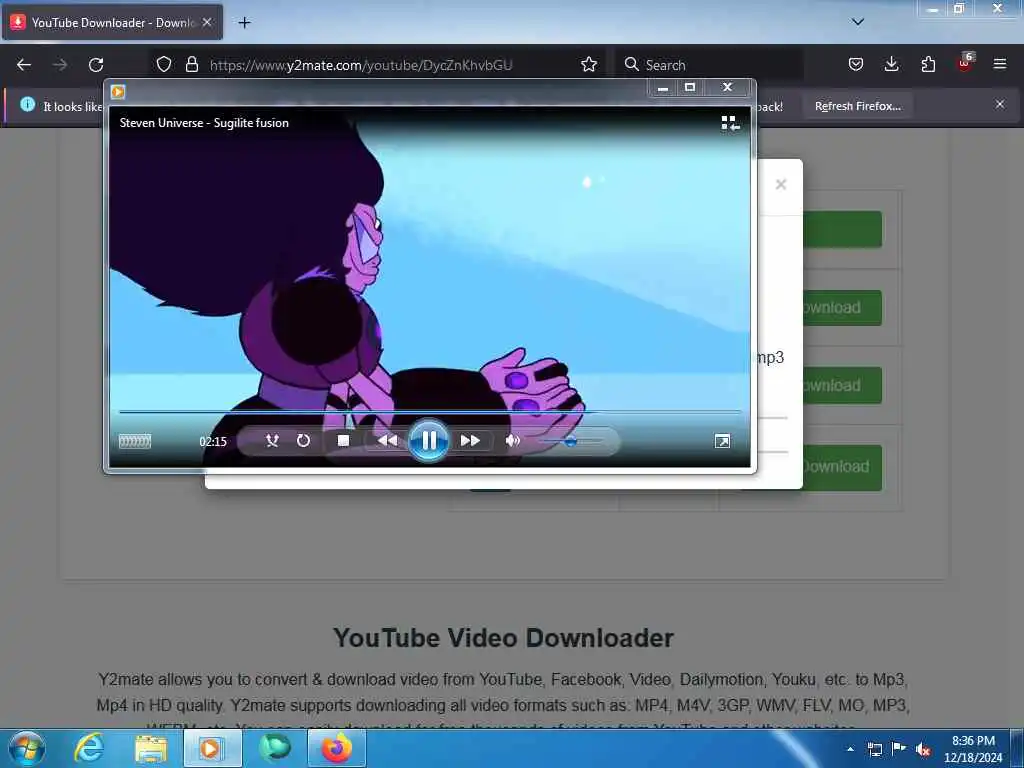Close the YouTube Downloader tab

click(207, 22)
